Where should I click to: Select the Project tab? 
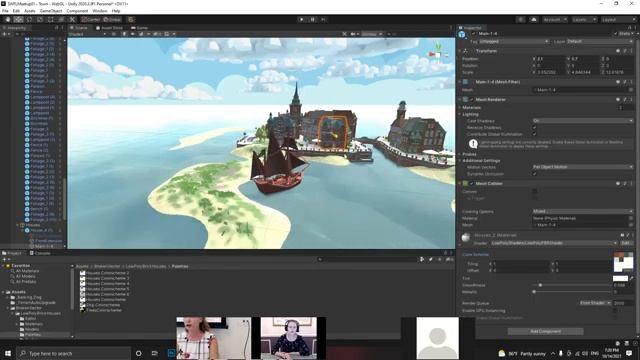click(12, 253)
